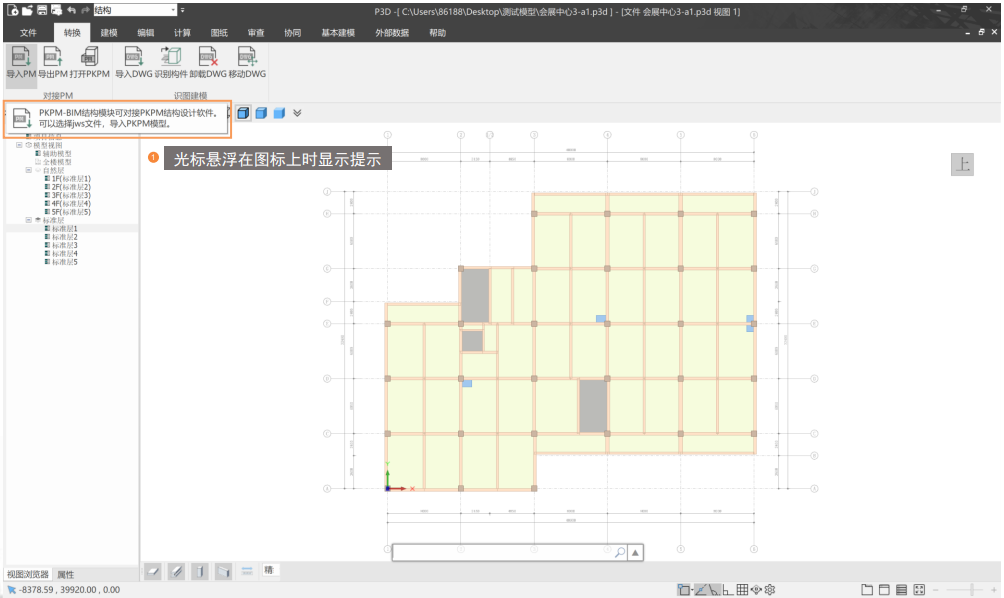Open the 文件 menu

[x=28, y=33]
